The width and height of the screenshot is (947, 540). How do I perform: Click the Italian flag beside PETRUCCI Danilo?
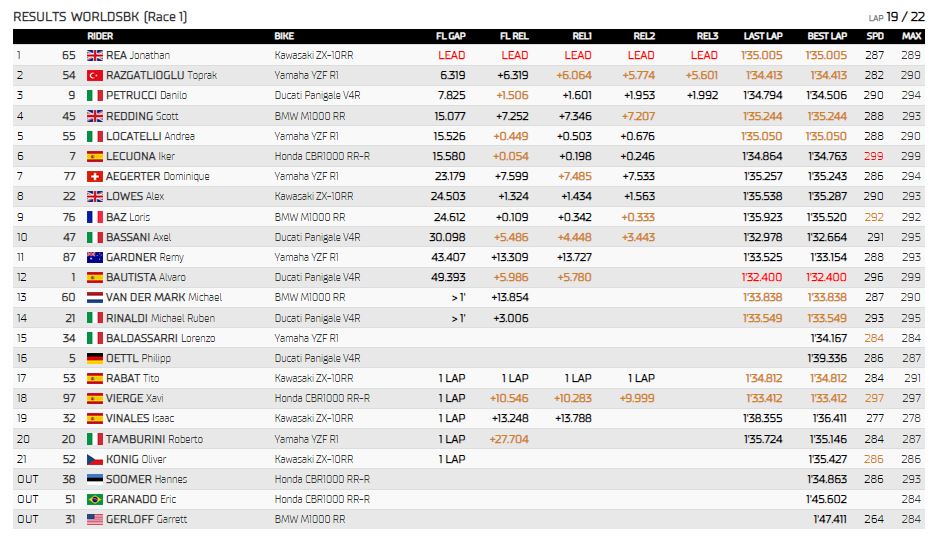click(x=95, y=95)
